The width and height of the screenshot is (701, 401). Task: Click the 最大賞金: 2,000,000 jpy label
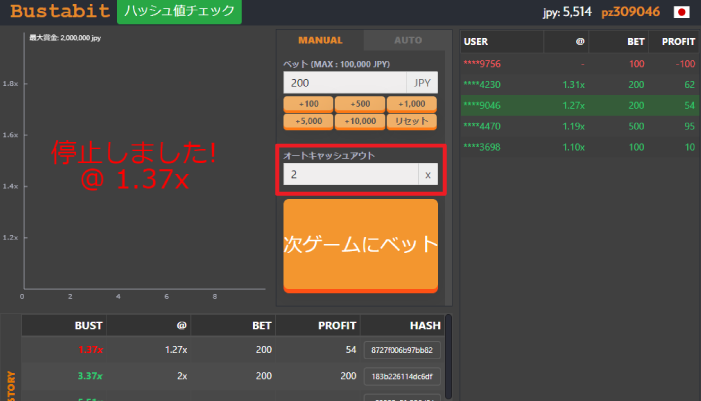point(65,38)
